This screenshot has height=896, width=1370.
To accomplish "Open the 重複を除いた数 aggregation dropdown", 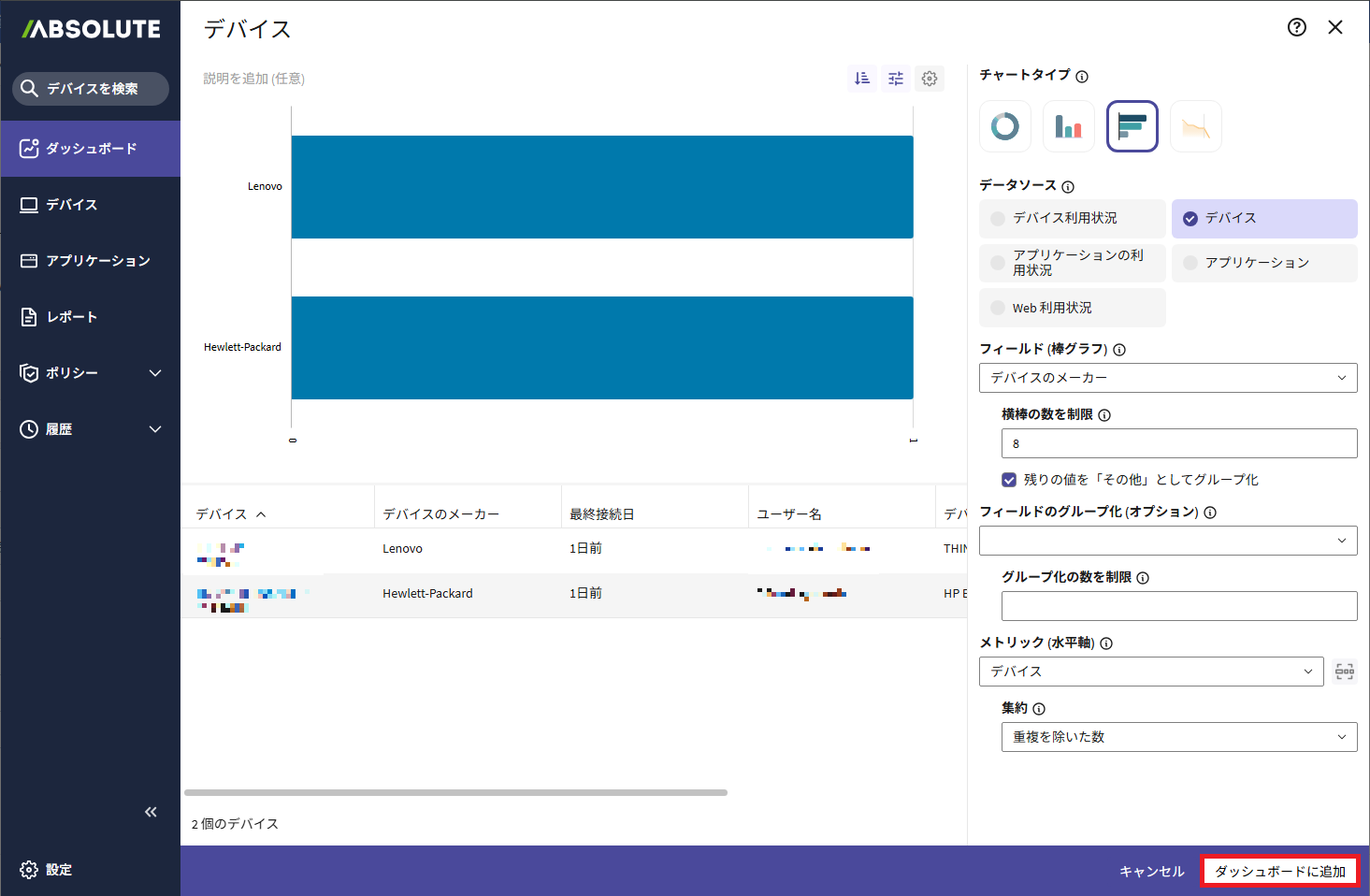I will 1178,737.
